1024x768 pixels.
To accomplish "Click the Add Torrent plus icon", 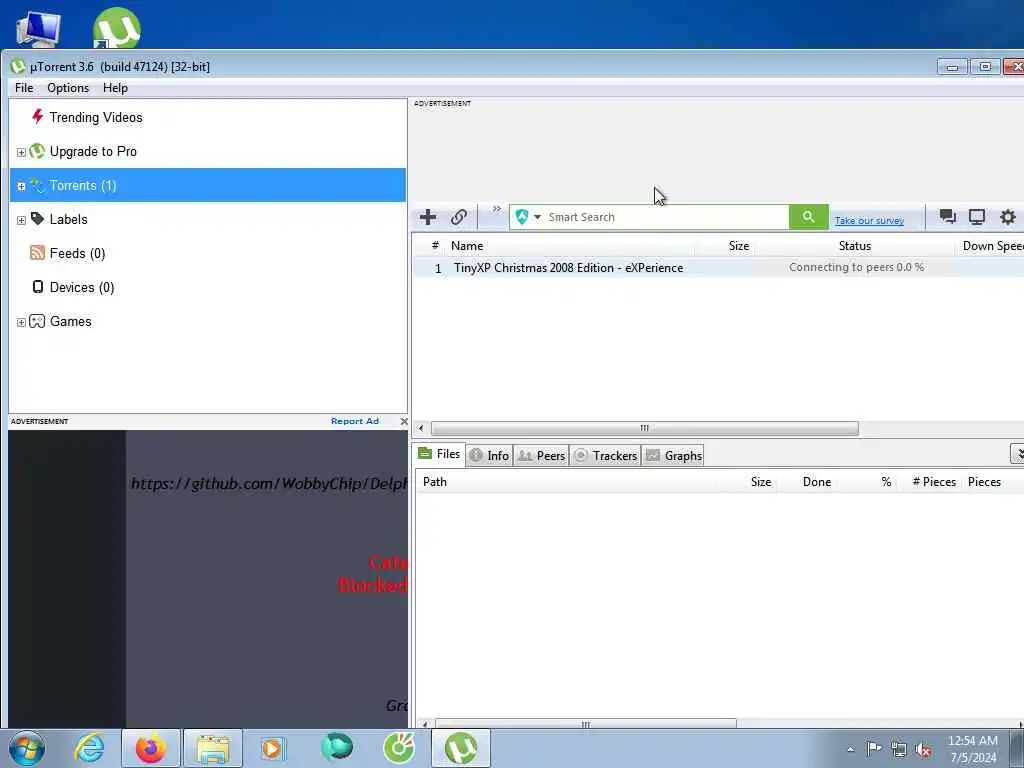I will (428, 217).
